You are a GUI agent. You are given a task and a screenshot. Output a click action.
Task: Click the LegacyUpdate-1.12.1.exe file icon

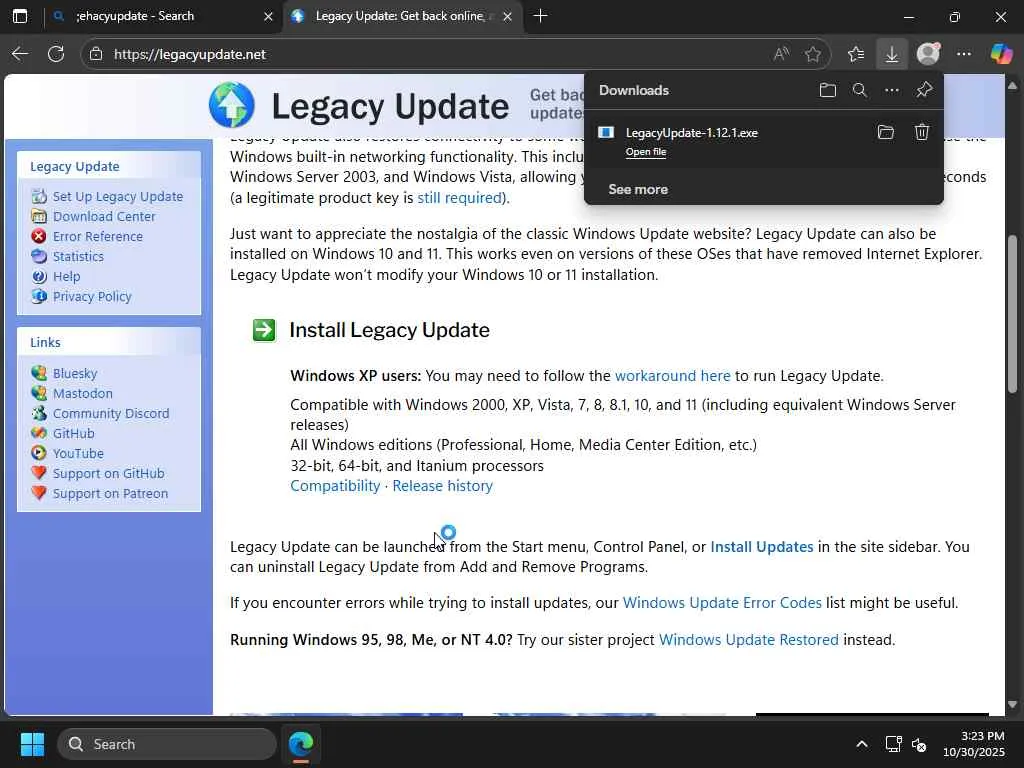pyautogui.click(x=606, y=133)
